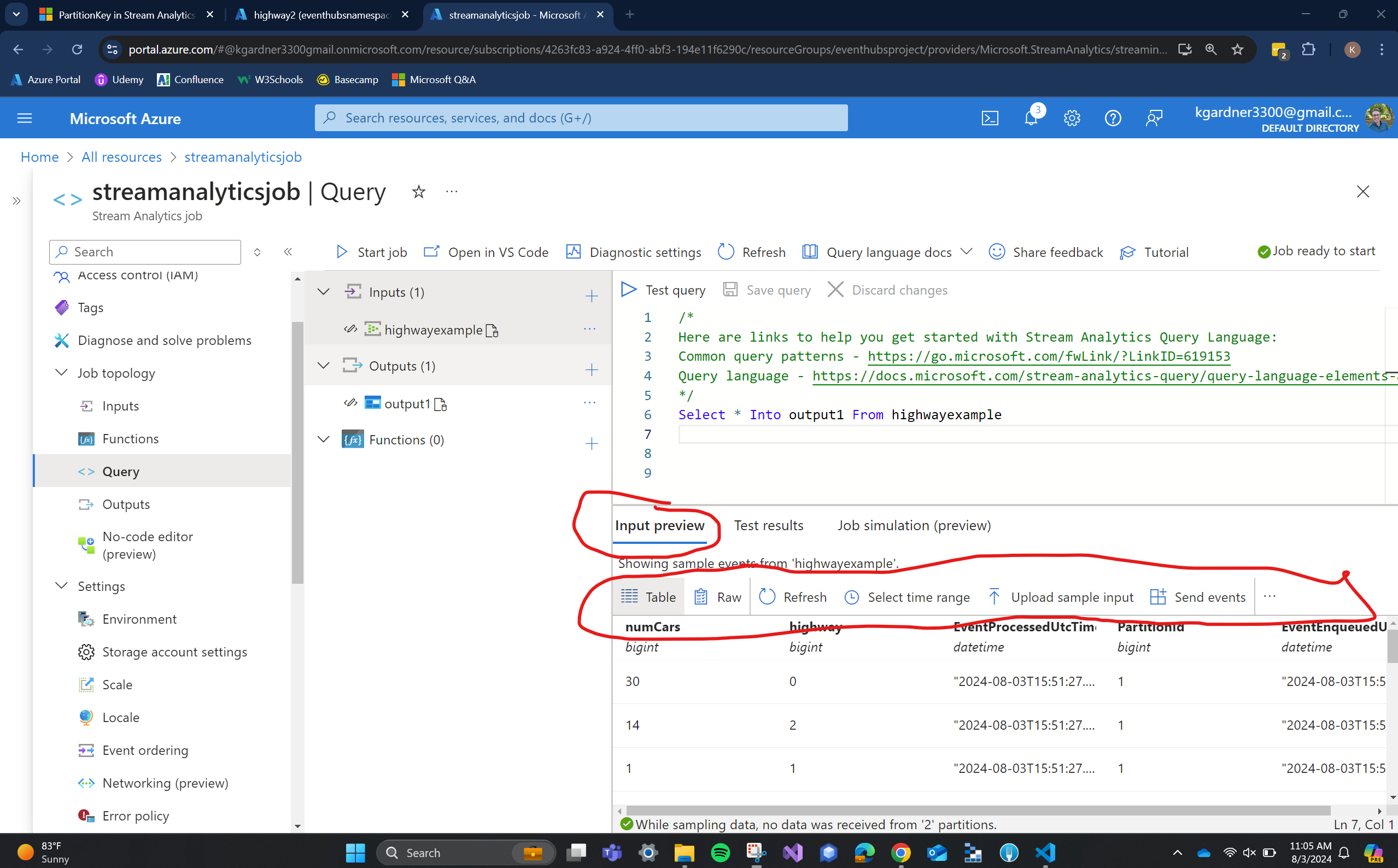Open Storage account settings
The width and height of the screenshot is (1398, 868).
click(174, 652)
